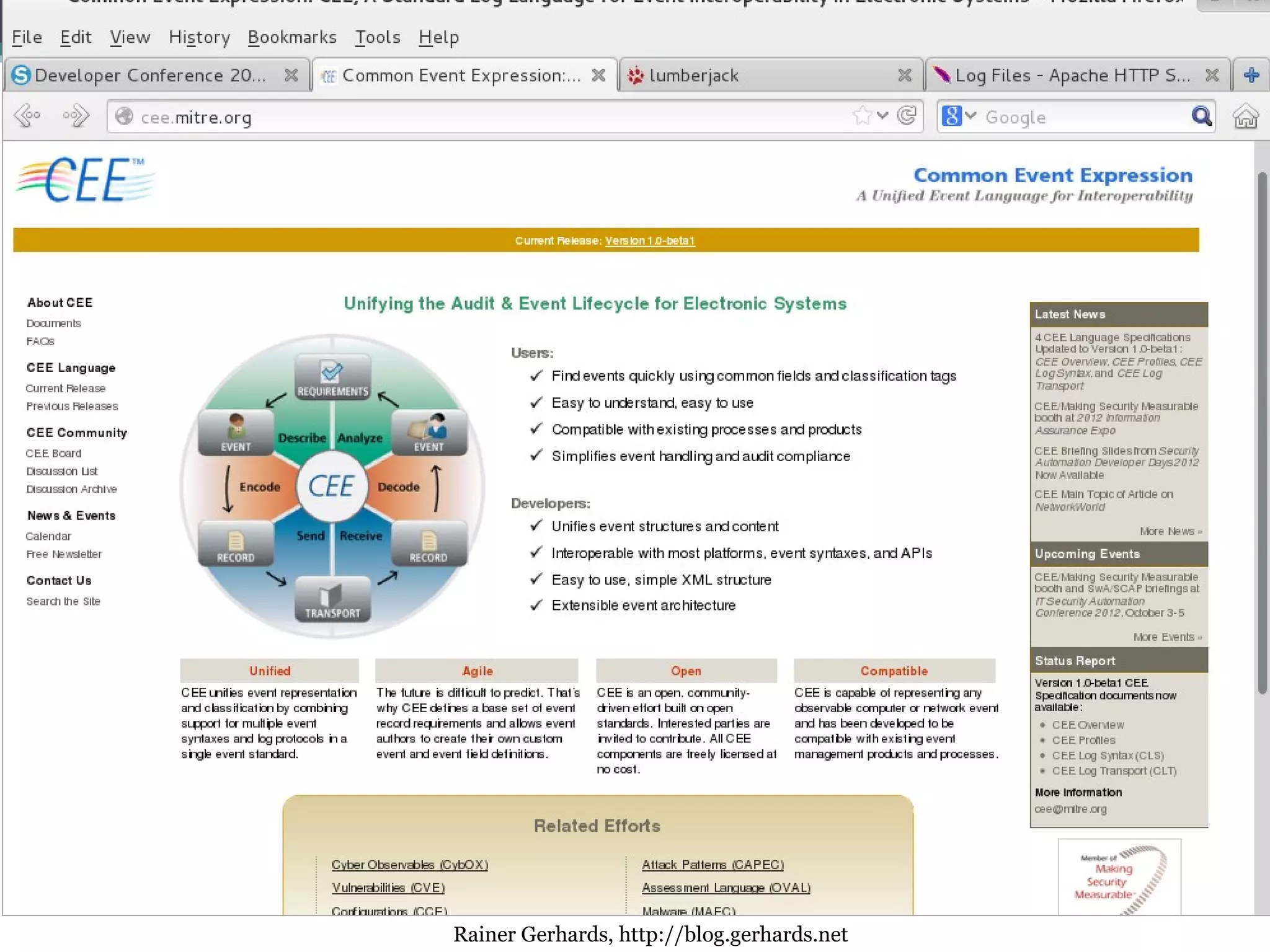Follow the Cyber Observables (CybOX) link
1270x952 pixels.
pos(409,865)
